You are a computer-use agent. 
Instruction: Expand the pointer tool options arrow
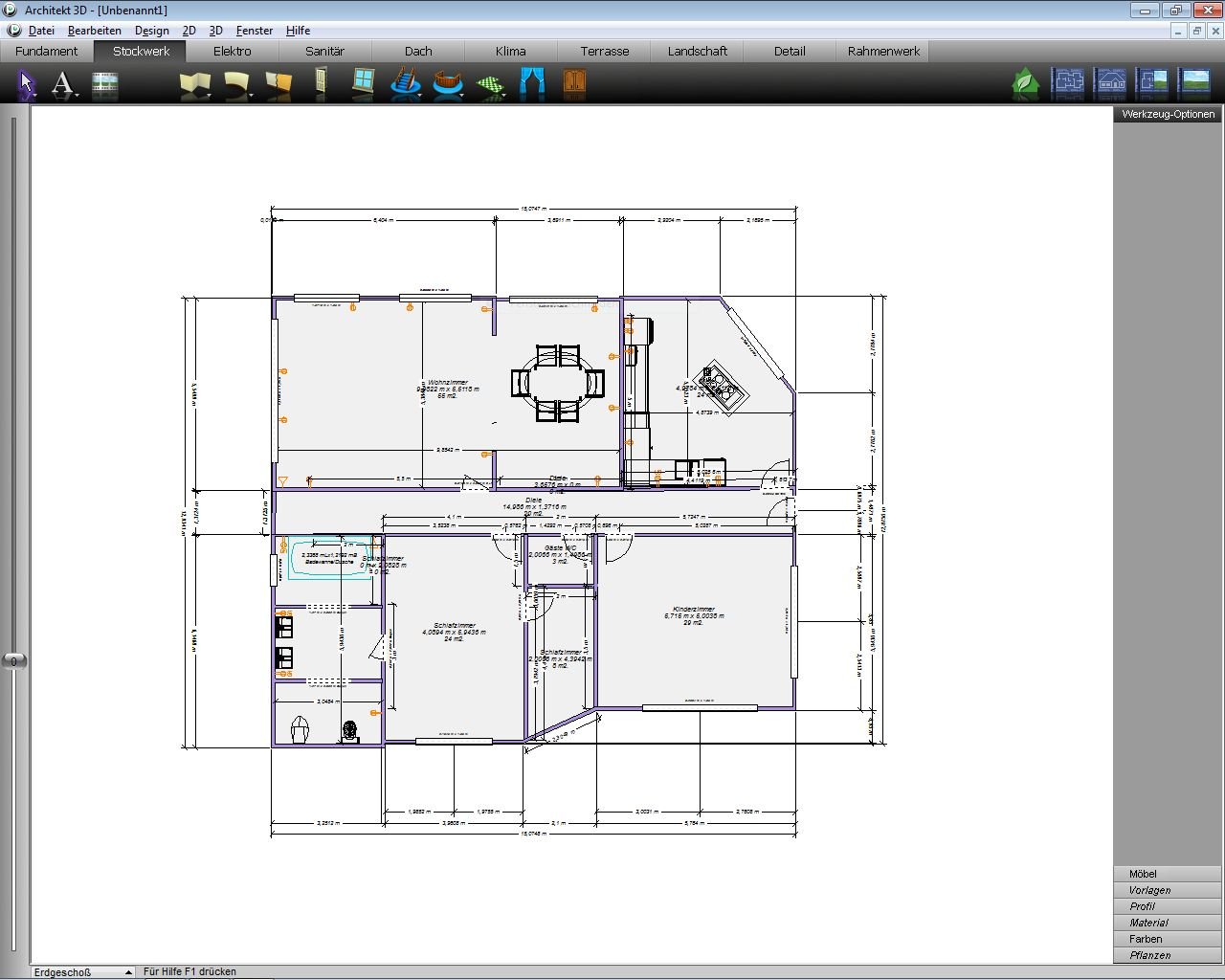(x=35, y=96)
